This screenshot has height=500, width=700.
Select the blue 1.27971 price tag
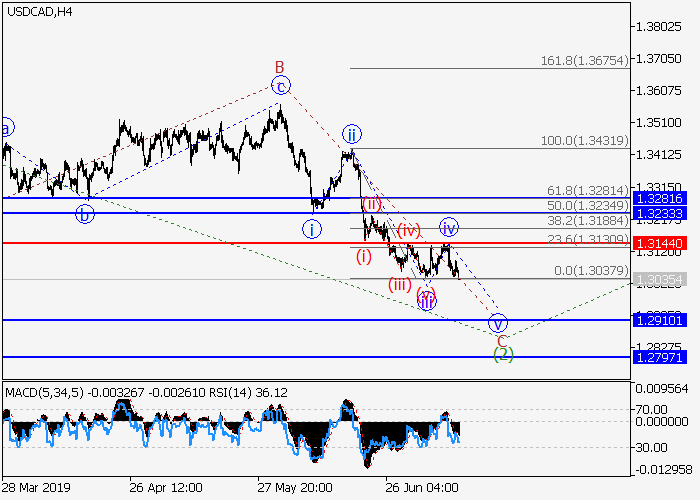(659, 356)
